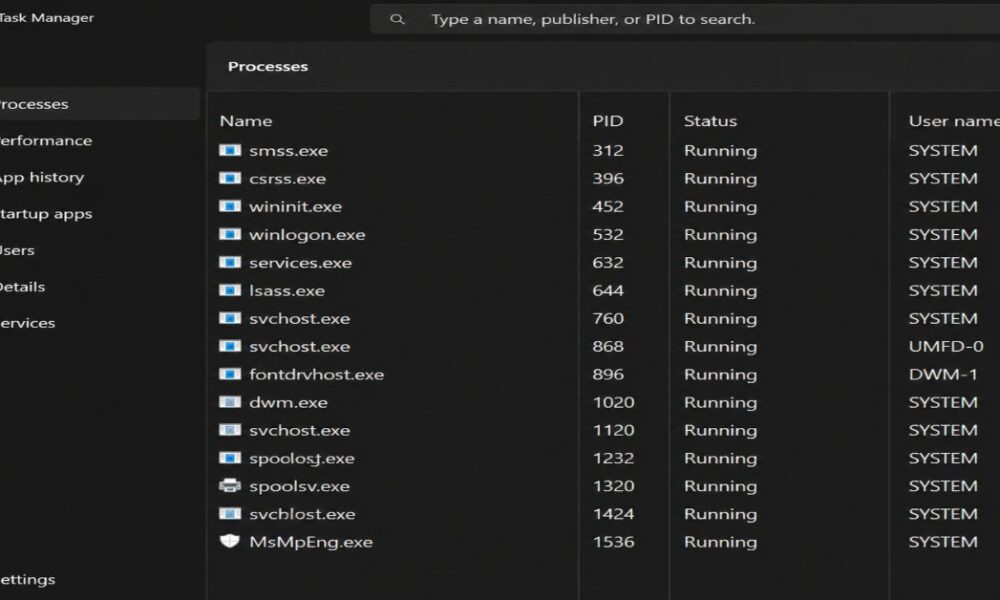Click the PID value 1424

click(x=614, y=514)
